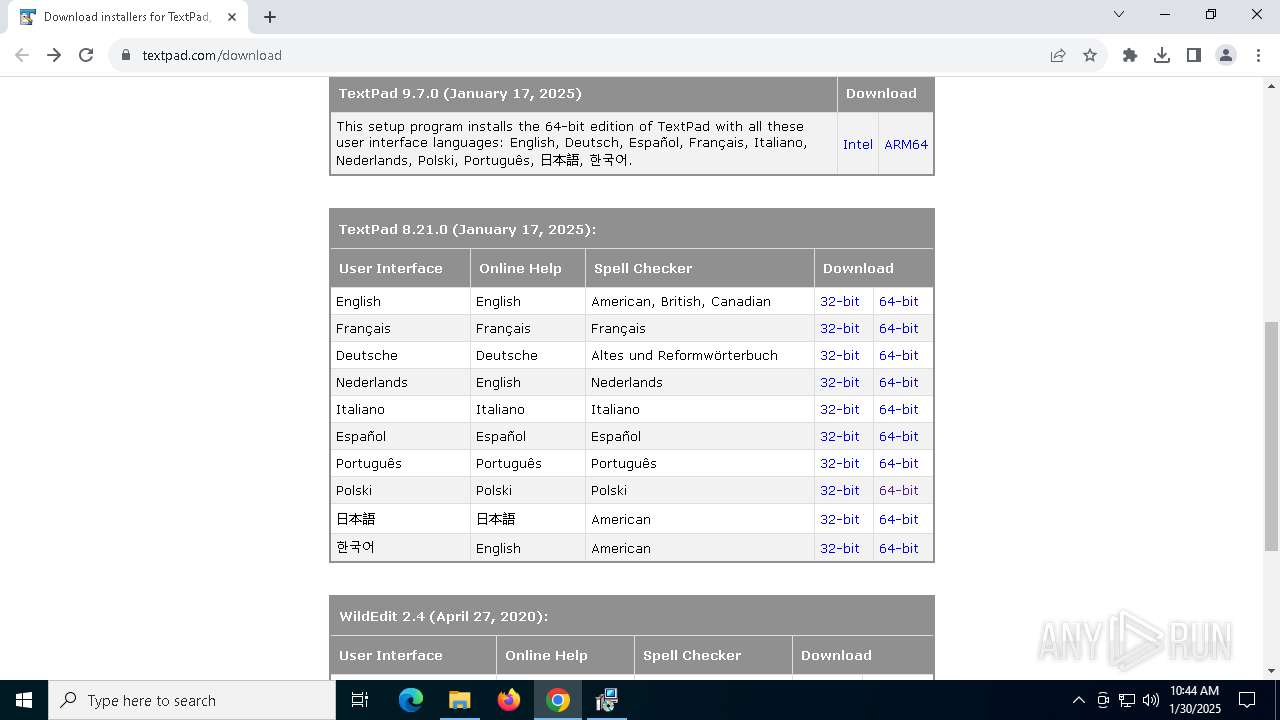The image size is (1280, 720).
Task: Bookmark this page with star icon
Action: coord(1090,55)
